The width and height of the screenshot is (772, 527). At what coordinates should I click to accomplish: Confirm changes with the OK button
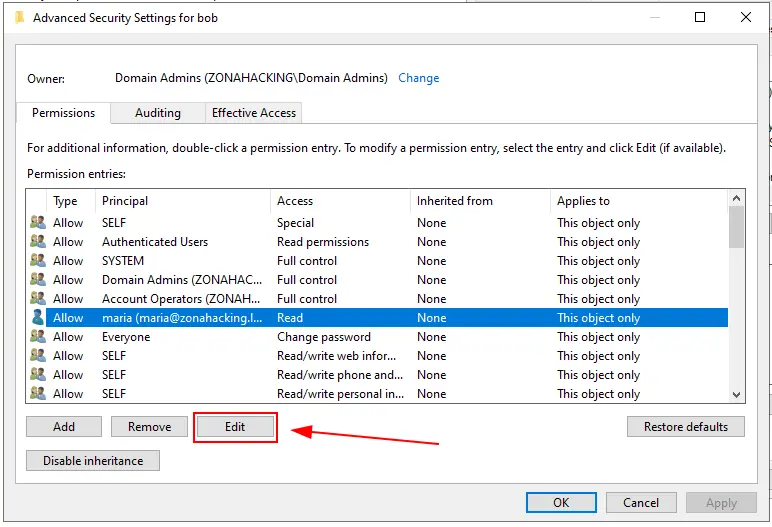561,503
